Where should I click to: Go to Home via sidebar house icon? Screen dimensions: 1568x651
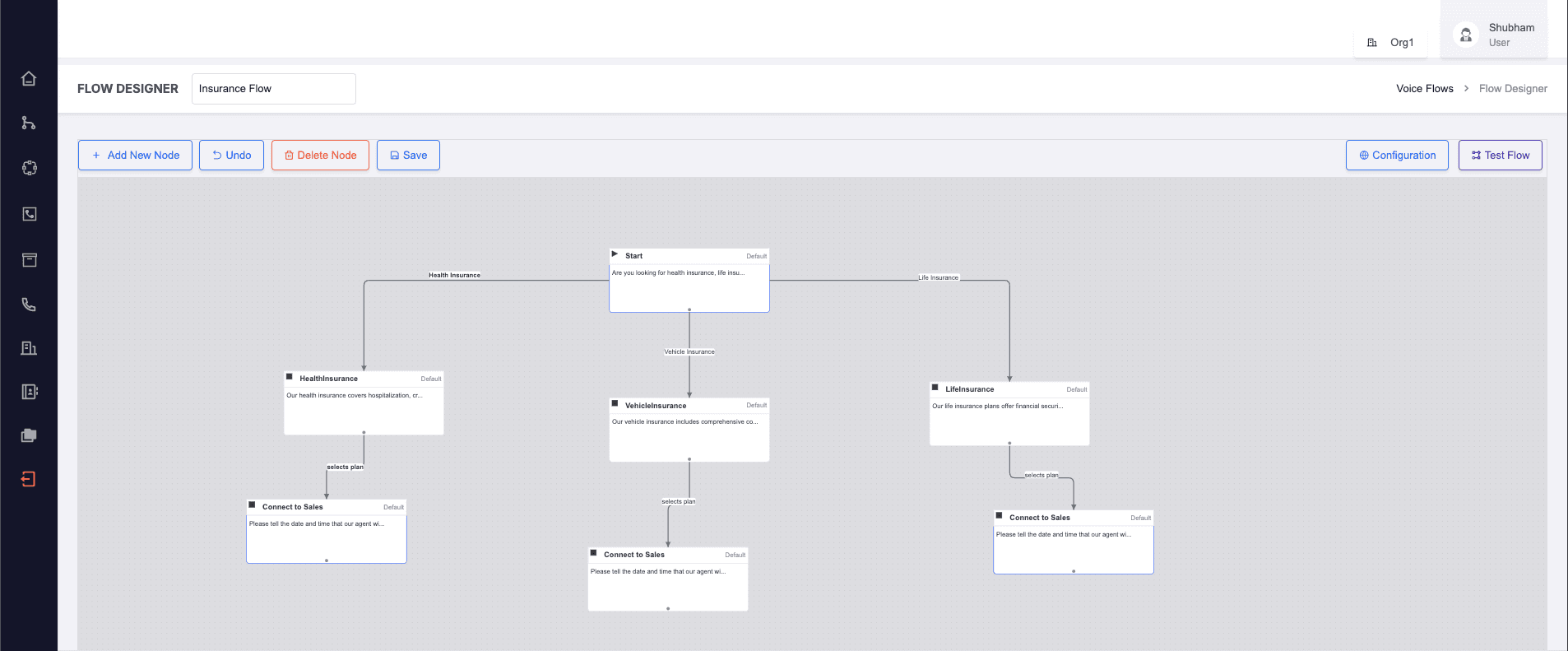pos(29,79)
